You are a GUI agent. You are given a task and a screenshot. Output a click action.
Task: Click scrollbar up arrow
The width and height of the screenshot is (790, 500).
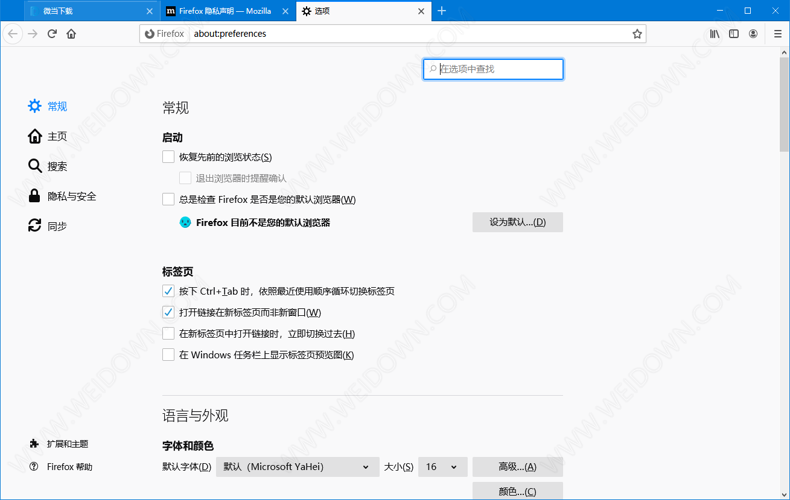coord(784,52)
